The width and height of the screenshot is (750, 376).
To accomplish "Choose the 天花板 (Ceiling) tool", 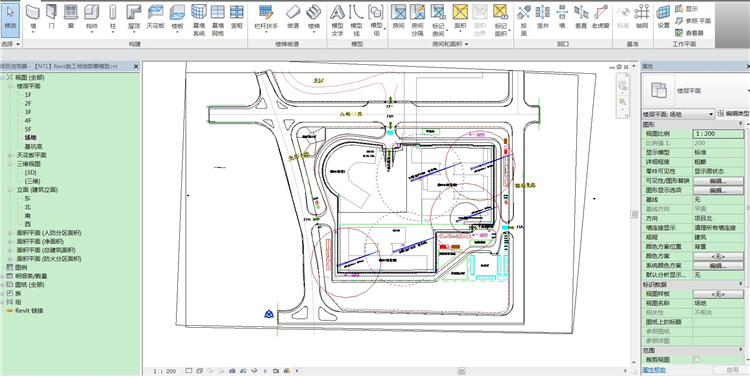I will (x=155, y=18).
